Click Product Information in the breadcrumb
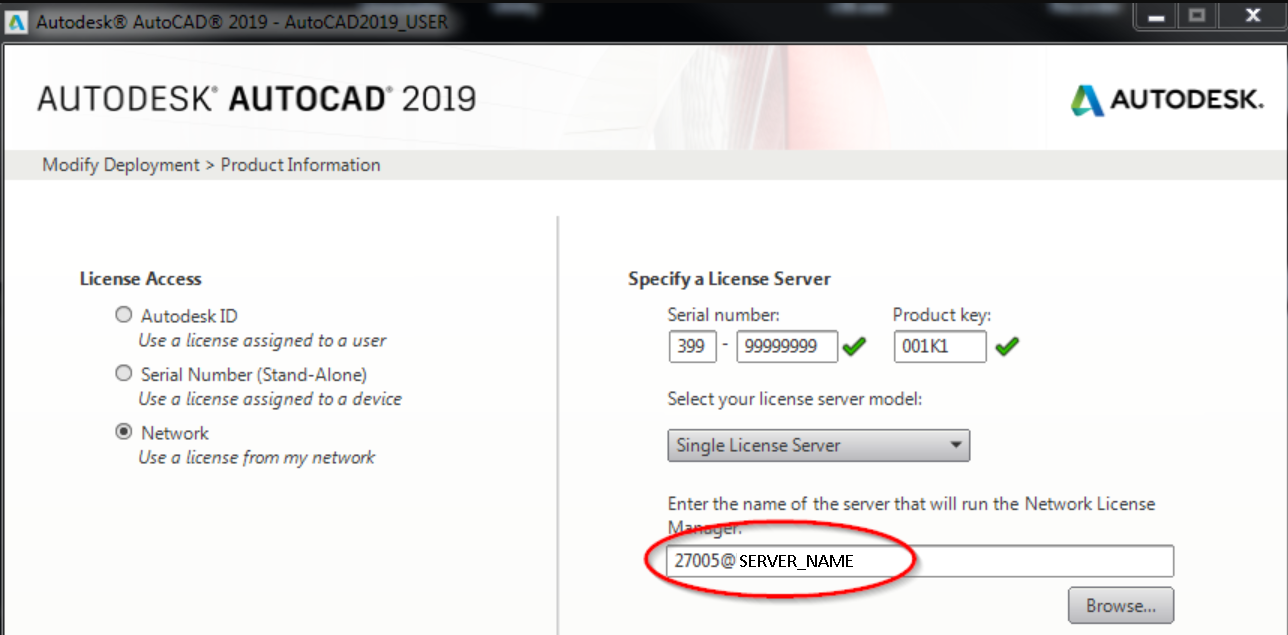The image size is (1288, 635). 300,164
